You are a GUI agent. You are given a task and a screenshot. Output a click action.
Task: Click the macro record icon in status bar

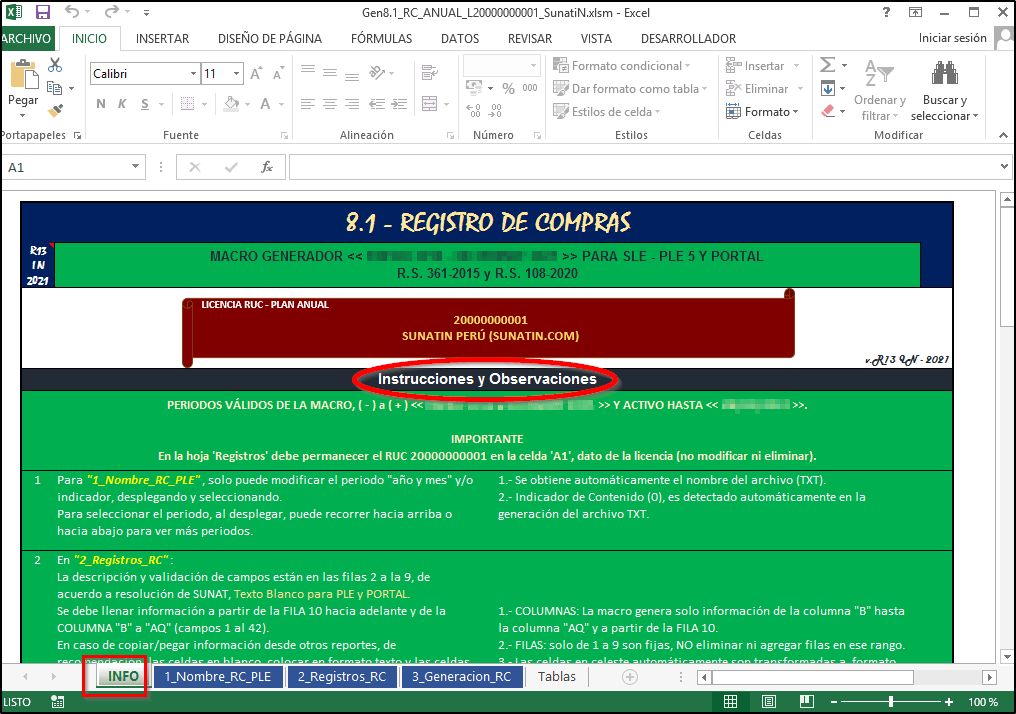[58, 702]
